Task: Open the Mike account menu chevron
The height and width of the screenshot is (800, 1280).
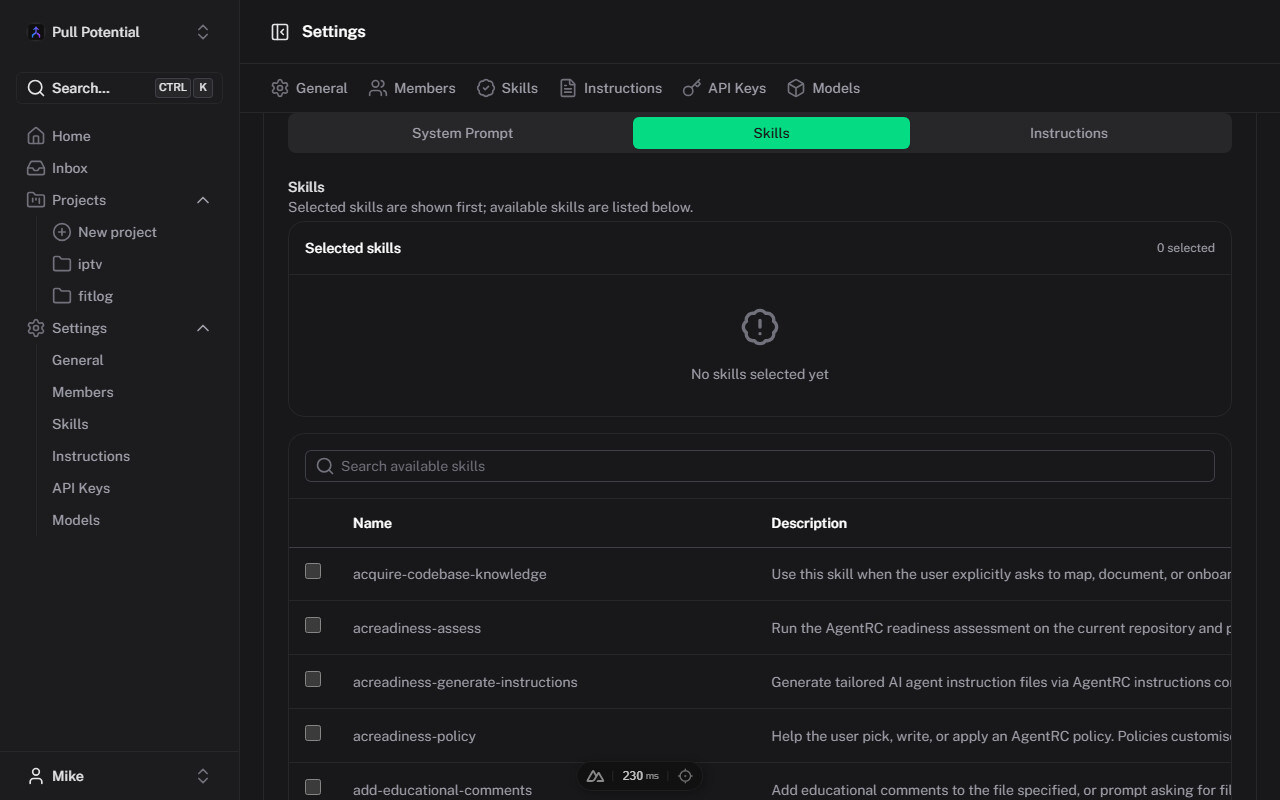Action: 203,776
